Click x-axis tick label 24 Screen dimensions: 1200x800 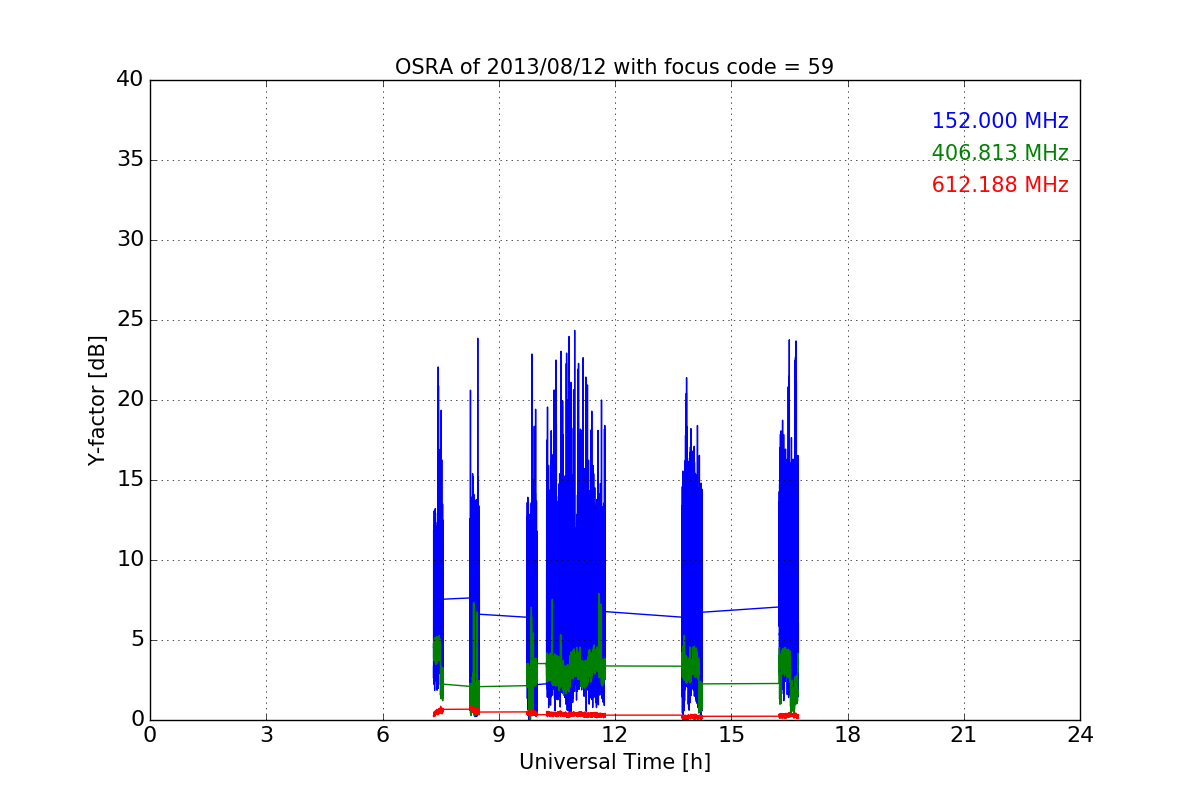coord(1080,735)
